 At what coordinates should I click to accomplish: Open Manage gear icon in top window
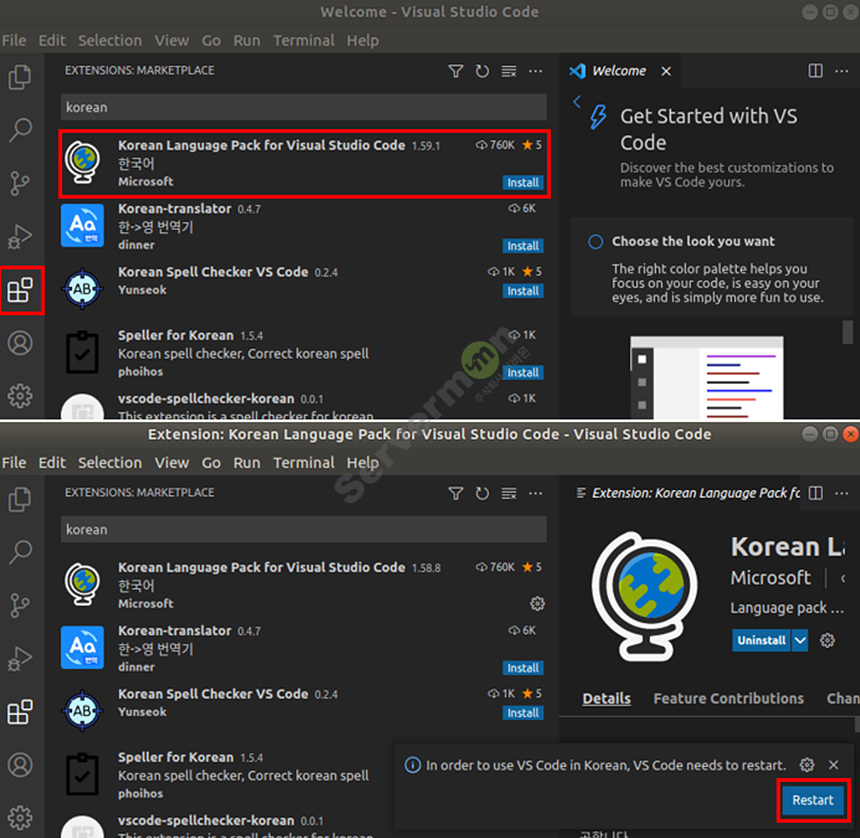pos(20,395)
